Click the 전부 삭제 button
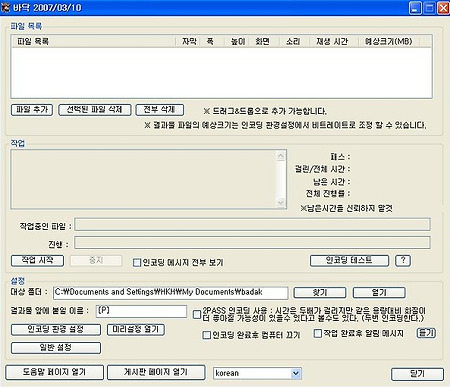This screenshot has width=450, height=387. tap(160, 110)
